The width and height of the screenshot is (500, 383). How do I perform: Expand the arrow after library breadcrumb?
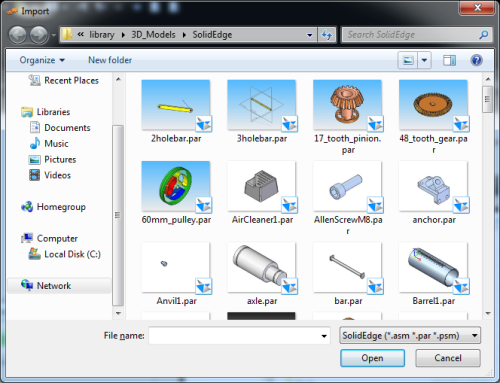[123, 35]
